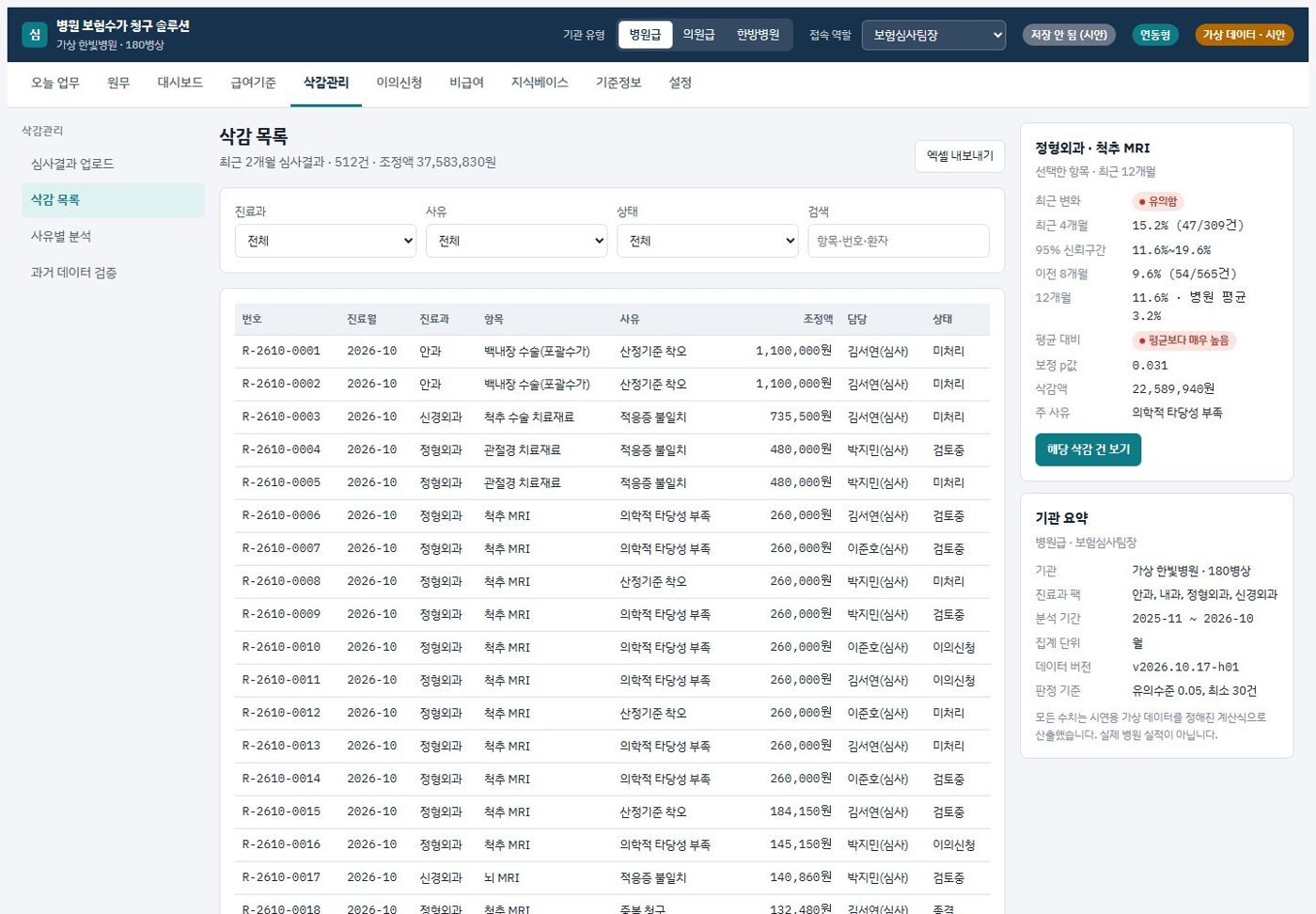Select 한방병원 institution type
This screenshot has width=1316, height=914.
[758, 35]
